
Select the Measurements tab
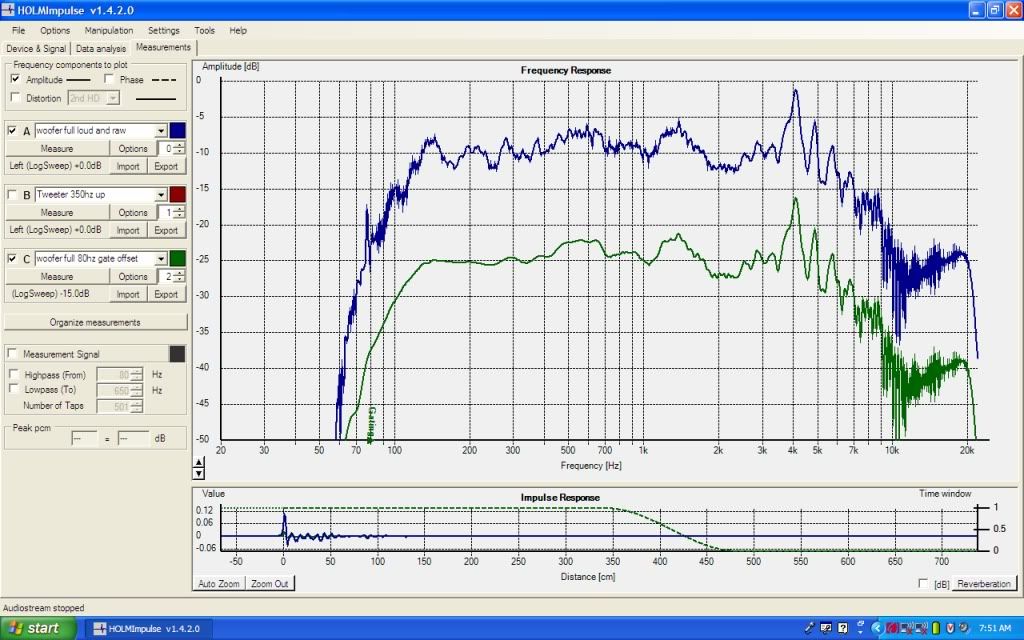click(163, 48)
